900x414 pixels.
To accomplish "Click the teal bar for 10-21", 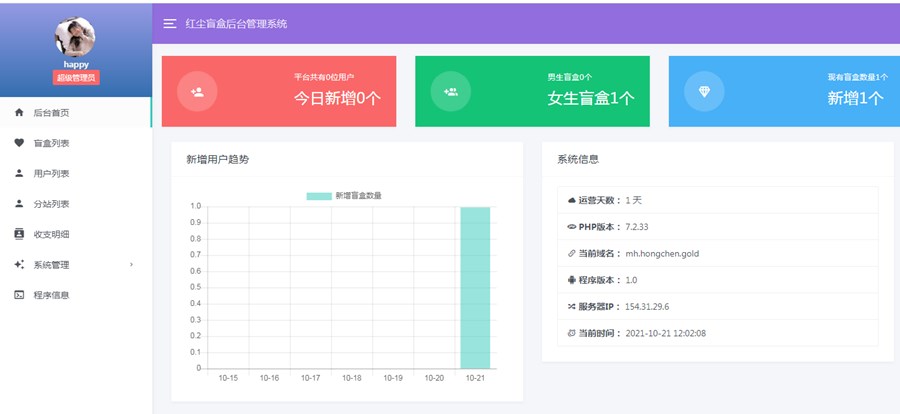I will pyautogui.click(x=475, y=288).
